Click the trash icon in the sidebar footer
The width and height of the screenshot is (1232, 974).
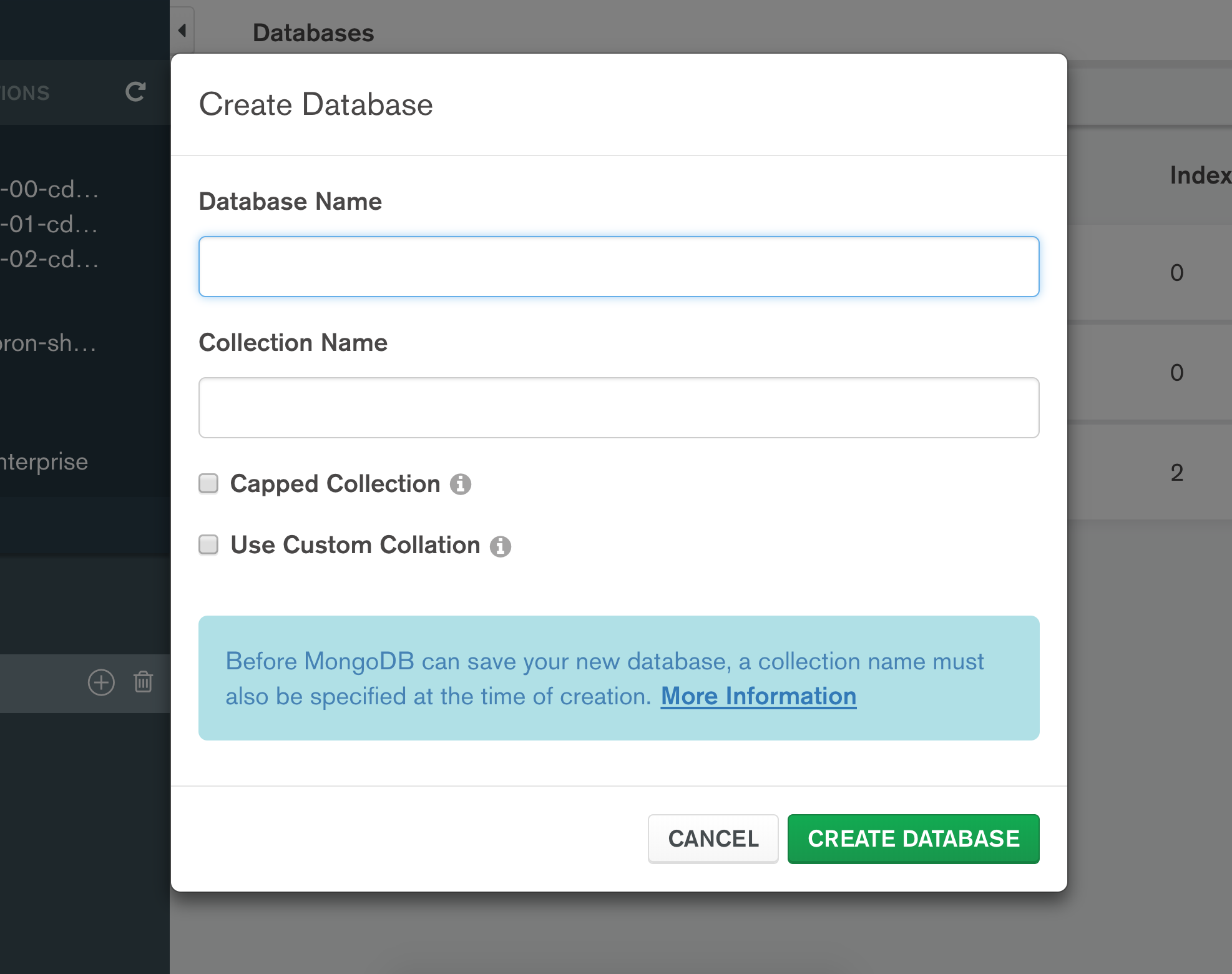(143, 682)
